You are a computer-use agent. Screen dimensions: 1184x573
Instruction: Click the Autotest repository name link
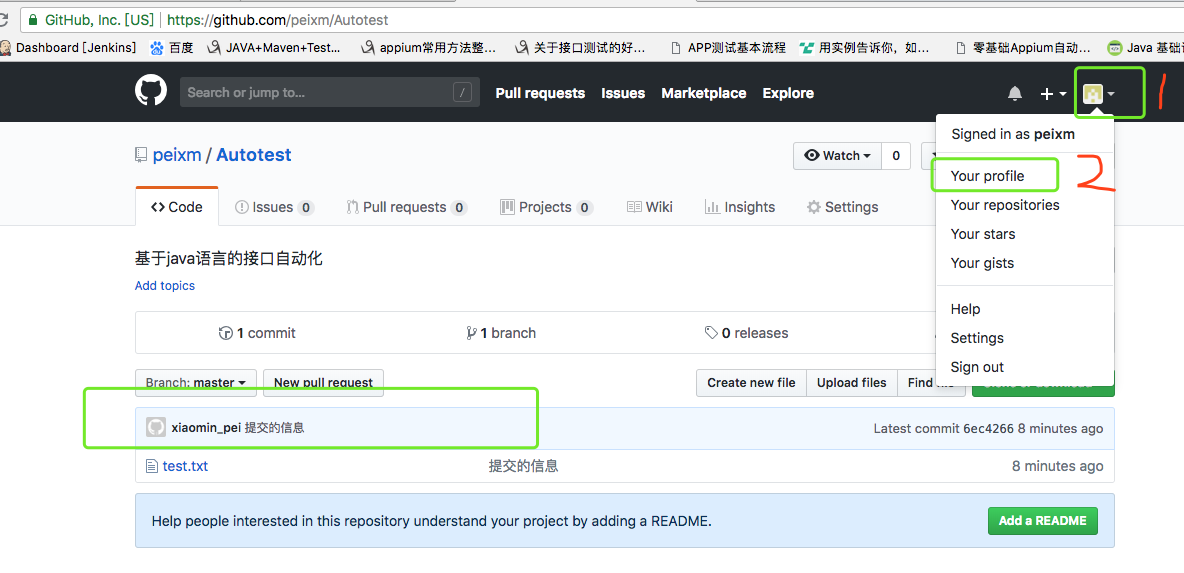(254, 155)
